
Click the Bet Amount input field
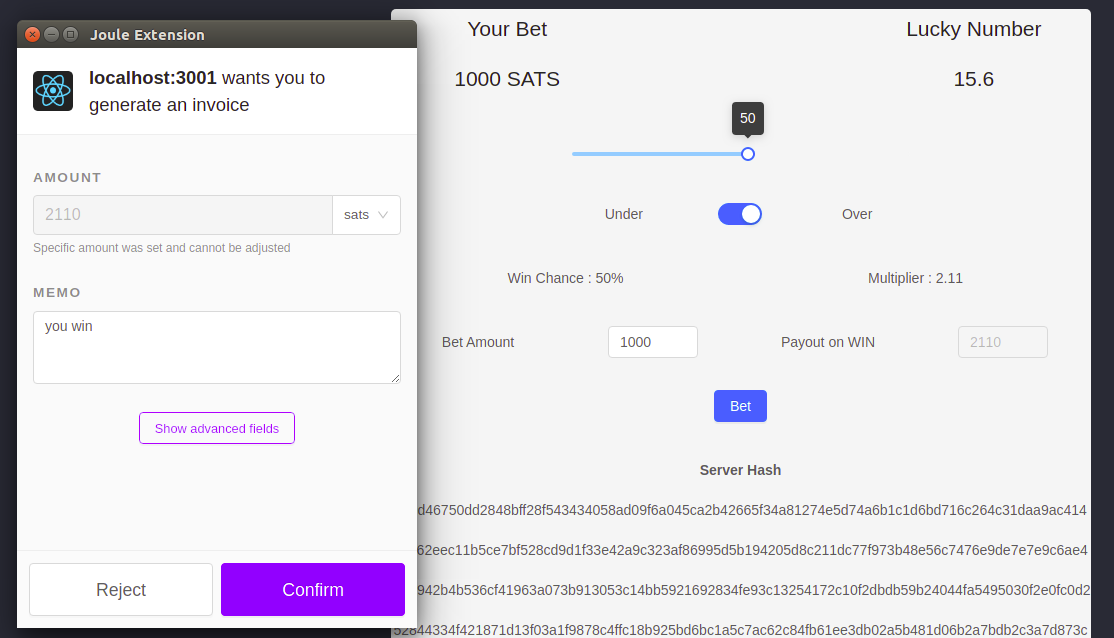click(652, 342)
